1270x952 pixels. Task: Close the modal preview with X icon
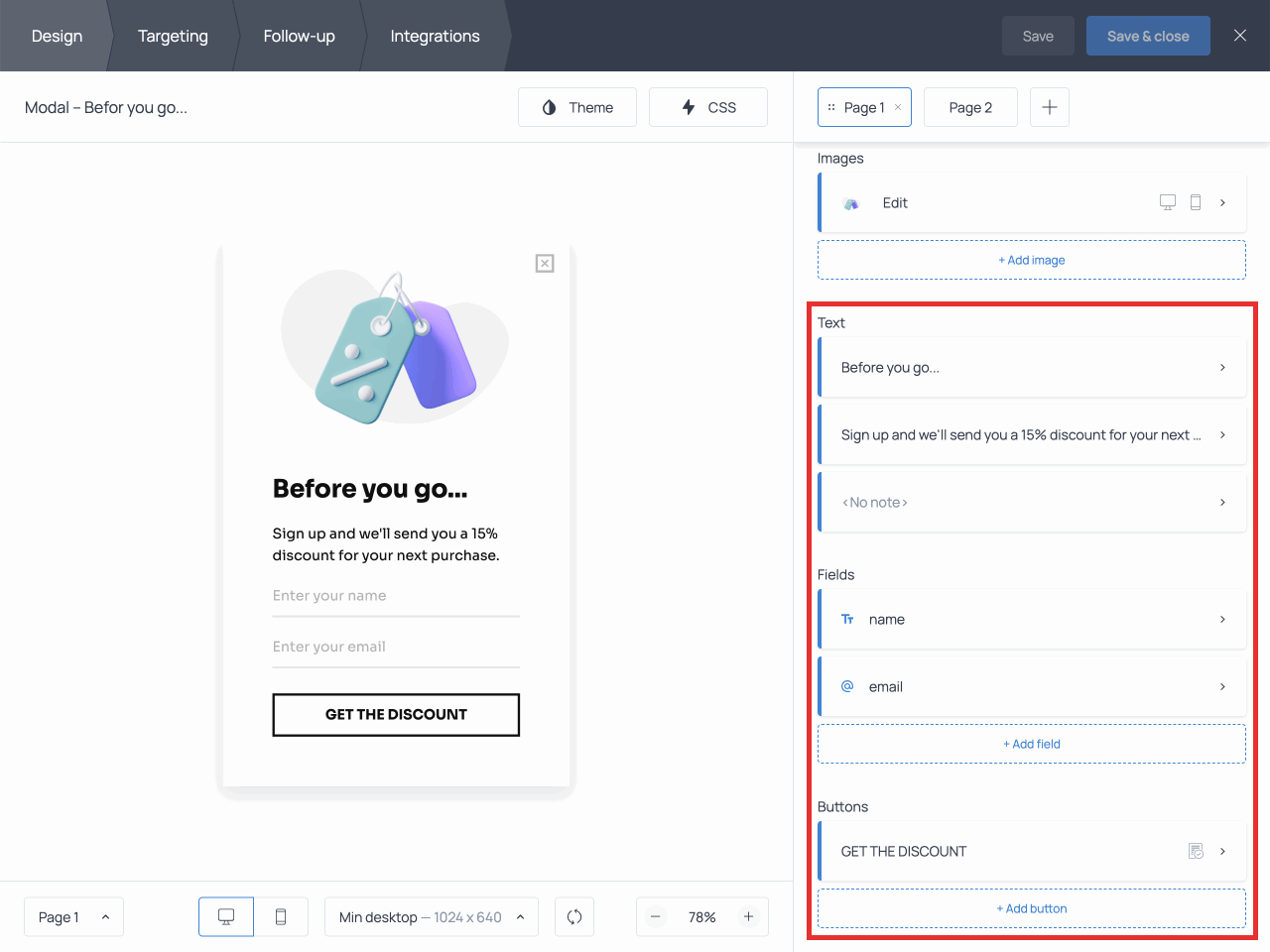coord(545,264)
